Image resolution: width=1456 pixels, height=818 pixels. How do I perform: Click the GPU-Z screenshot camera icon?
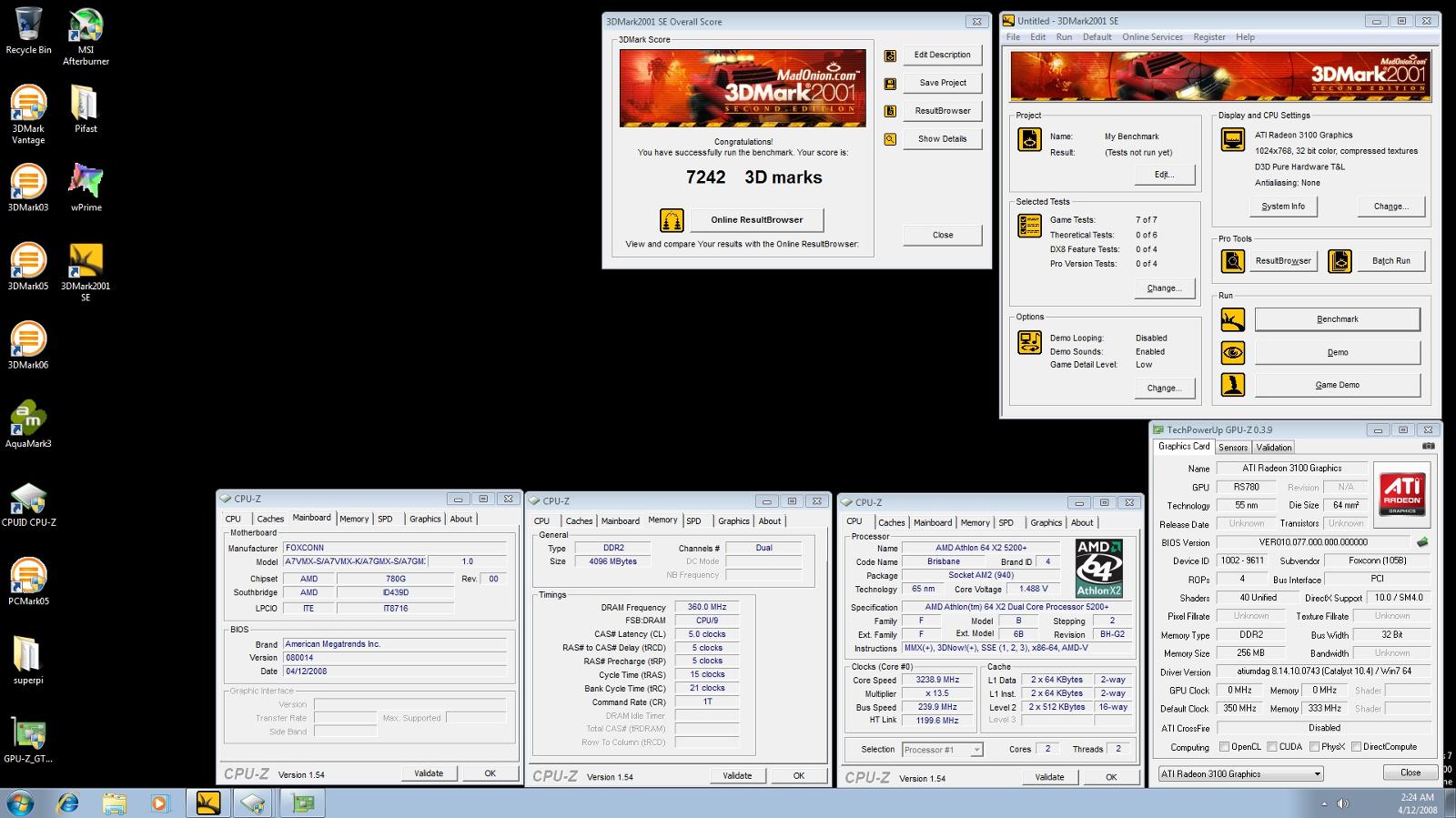[1429, 446]
